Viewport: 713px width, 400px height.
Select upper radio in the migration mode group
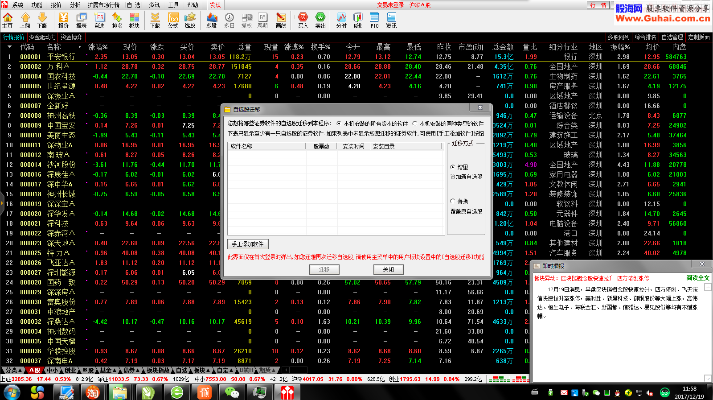tap(453, 167)
